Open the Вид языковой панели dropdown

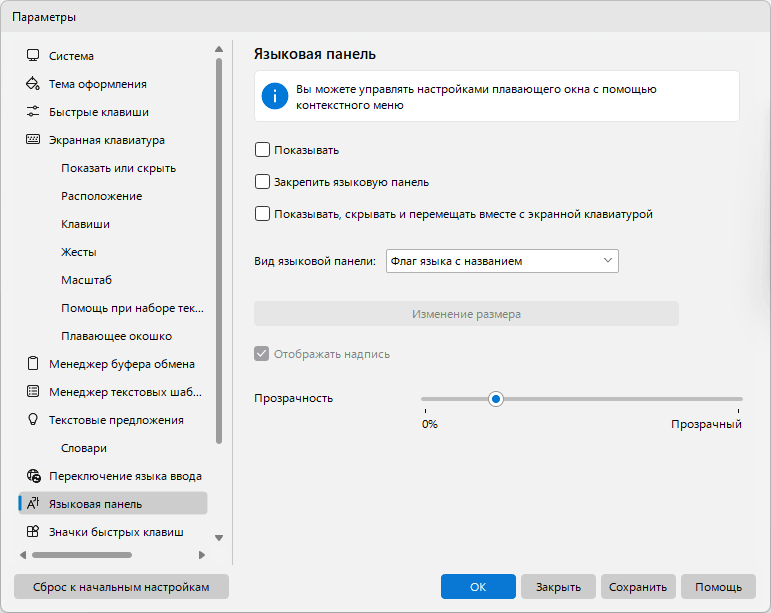point(502,261)
